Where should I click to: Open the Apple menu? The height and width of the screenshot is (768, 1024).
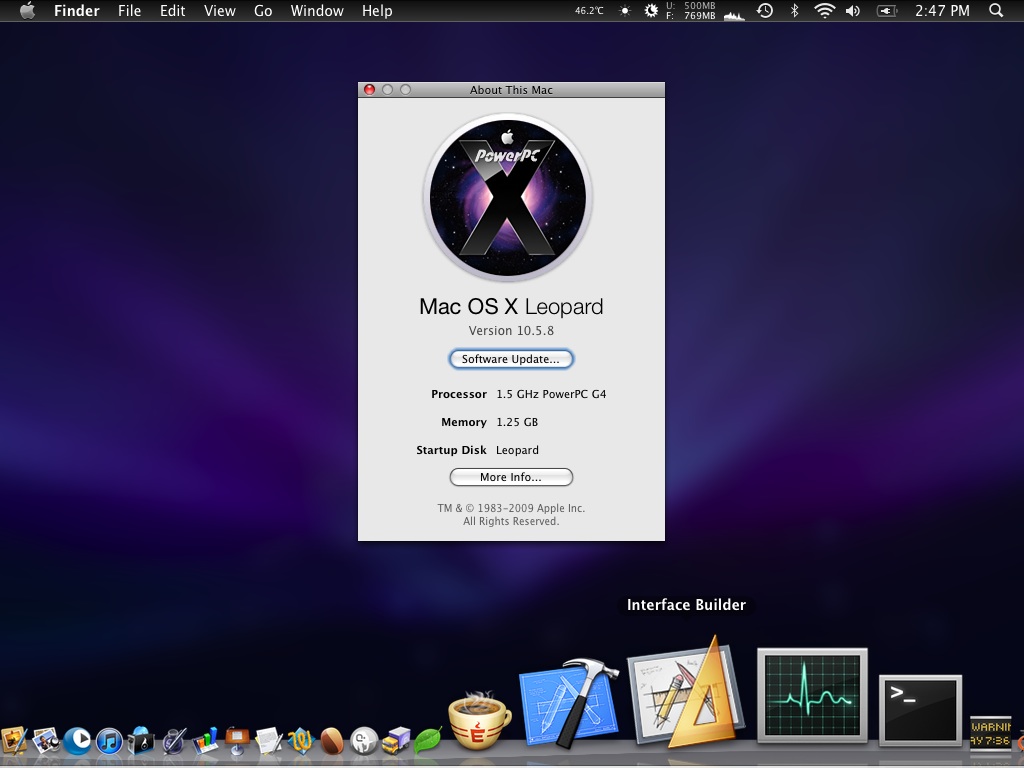[x=27, y=10]
